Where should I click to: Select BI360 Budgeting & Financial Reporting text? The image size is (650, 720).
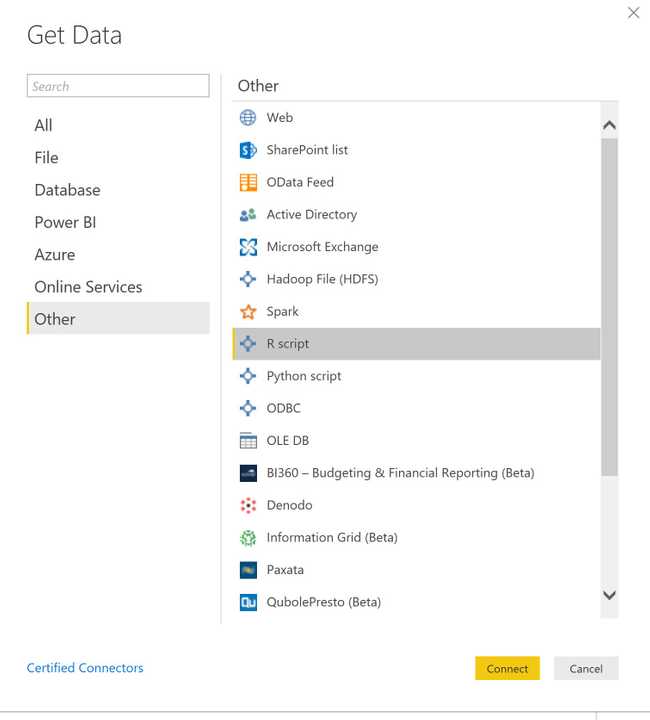point(400,473)
